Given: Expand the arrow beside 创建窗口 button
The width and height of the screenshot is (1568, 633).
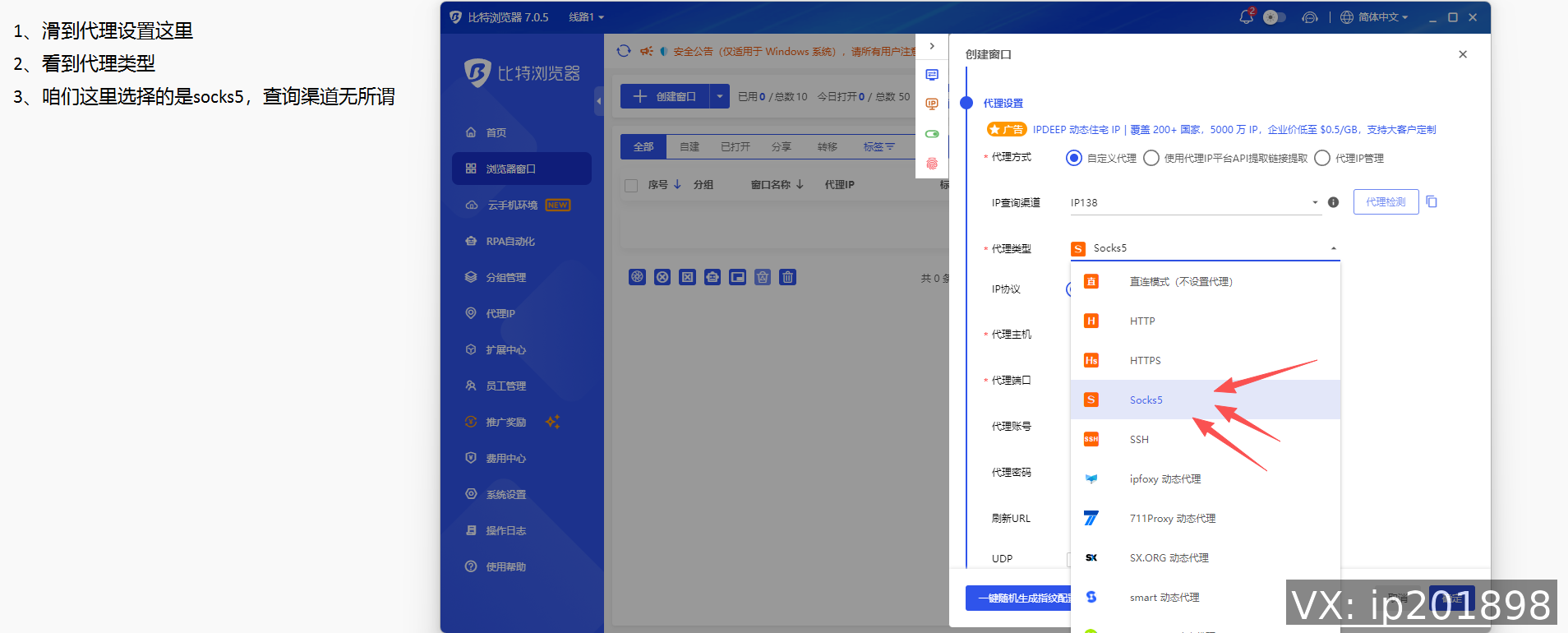Looking at the screenshot, I should 720,96.
